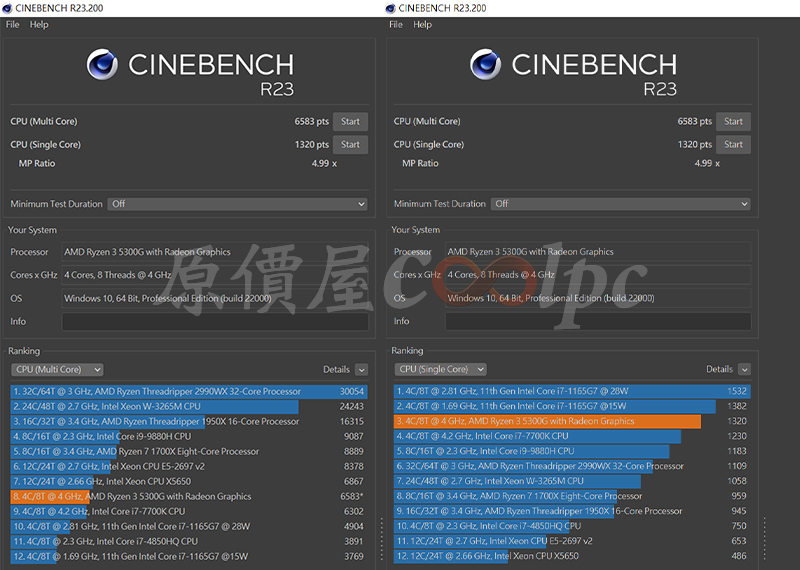Viewport: 800px width, 570px height.
Task: Select Threadripper 1950X row scoring 16315
Action: (x=189, y=422)
